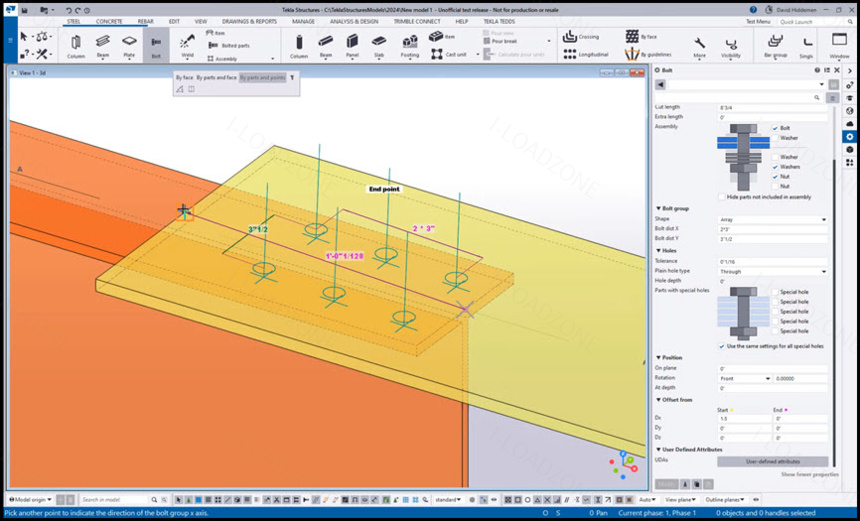Open the Outline planes dropdown

(725, 500)
